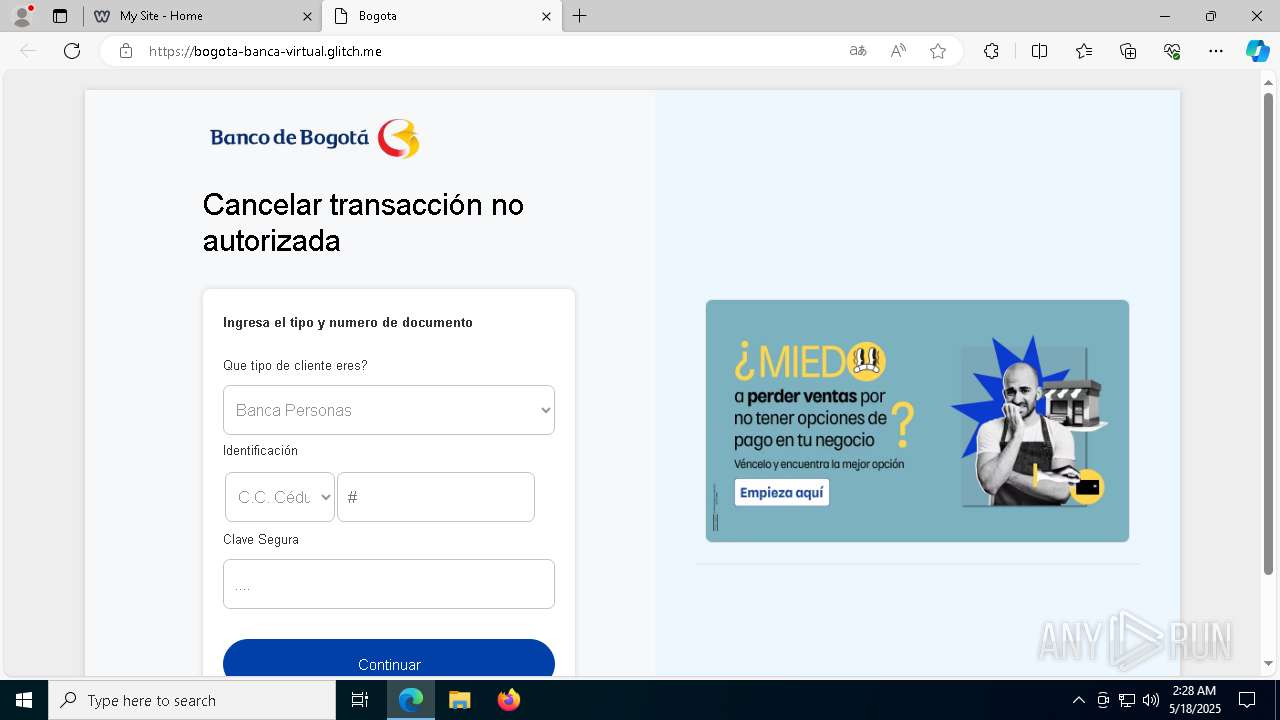Click the network tray icon
The width and height of the screenshot is (1280, 720).
click(1127, 700)
